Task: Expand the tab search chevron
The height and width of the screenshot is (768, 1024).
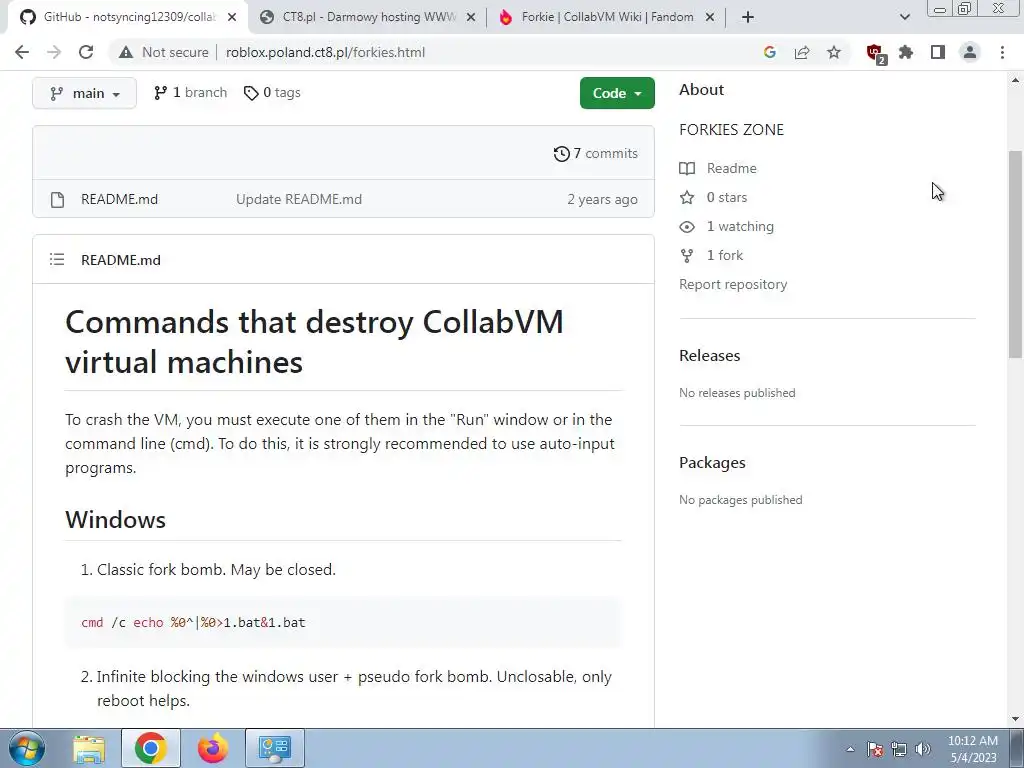Action: (904, 17)
